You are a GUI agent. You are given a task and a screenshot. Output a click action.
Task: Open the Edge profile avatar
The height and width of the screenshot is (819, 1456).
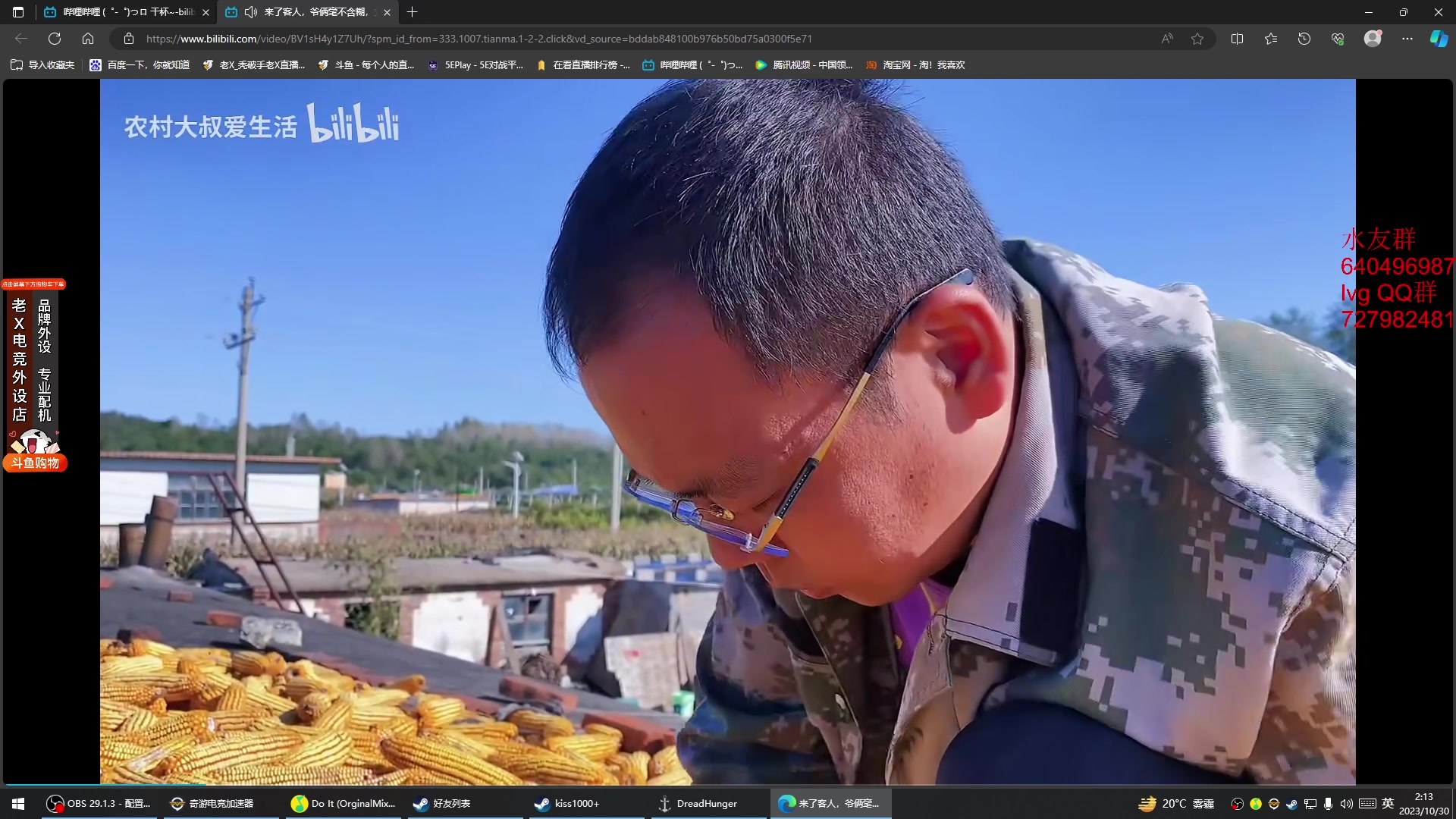coord(1374,38)
